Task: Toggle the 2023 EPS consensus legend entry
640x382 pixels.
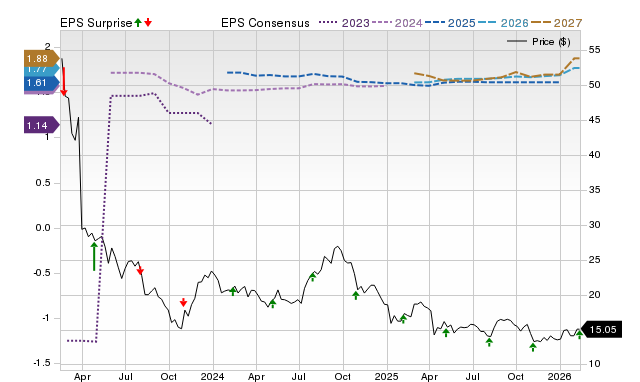Action: [x=344, y=23]
